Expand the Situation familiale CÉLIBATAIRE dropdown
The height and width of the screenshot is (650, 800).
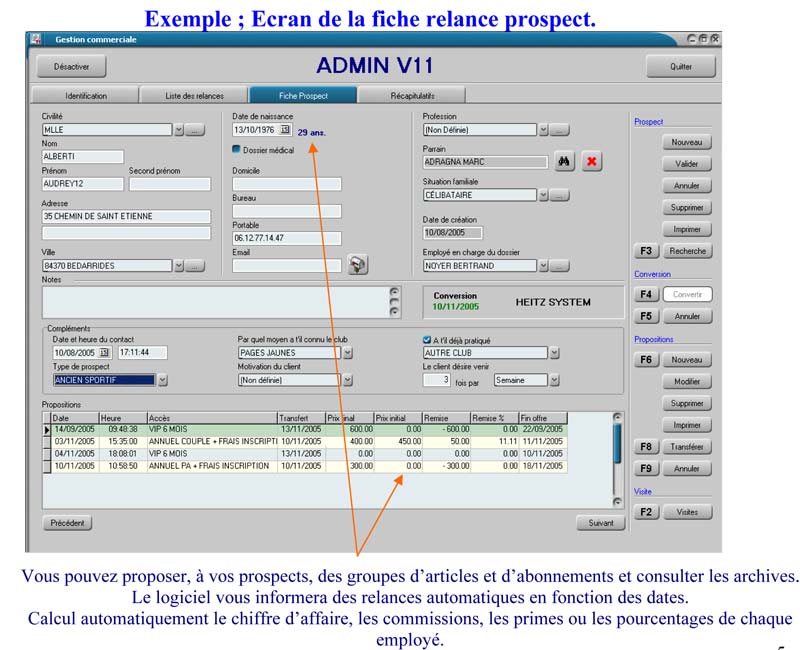(543, 195)
